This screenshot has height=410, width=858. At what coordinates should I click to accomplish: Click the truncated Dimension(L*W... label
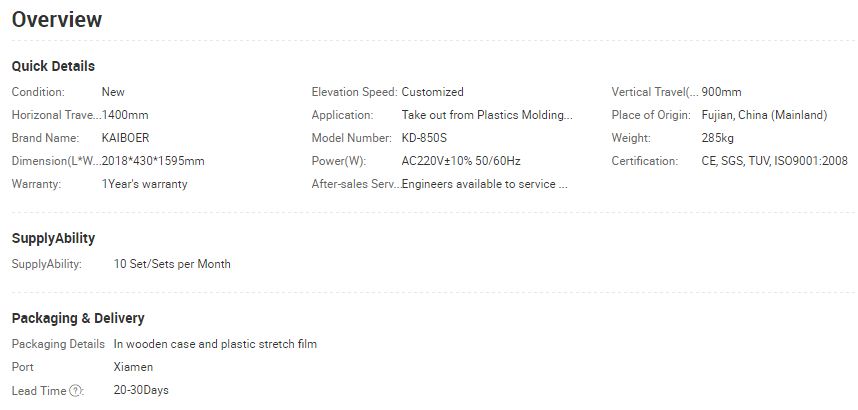[56, 161]
